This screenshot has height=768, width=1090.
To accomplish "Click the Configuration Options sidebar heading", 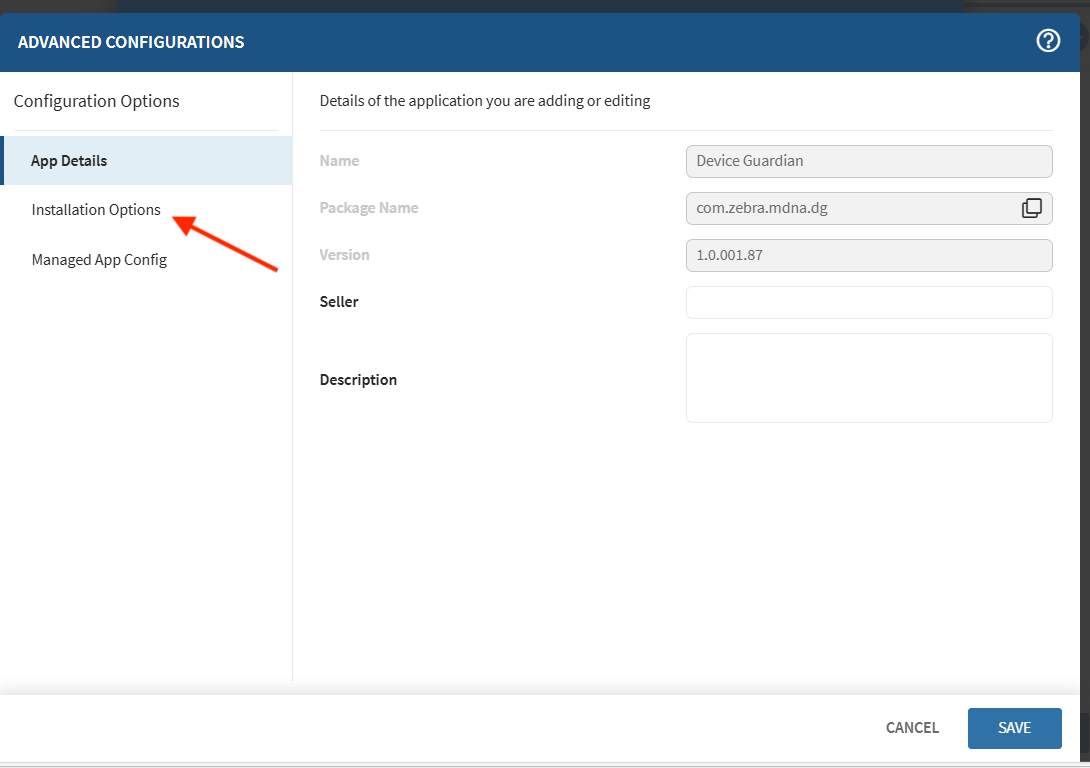I will coord(97,101).
